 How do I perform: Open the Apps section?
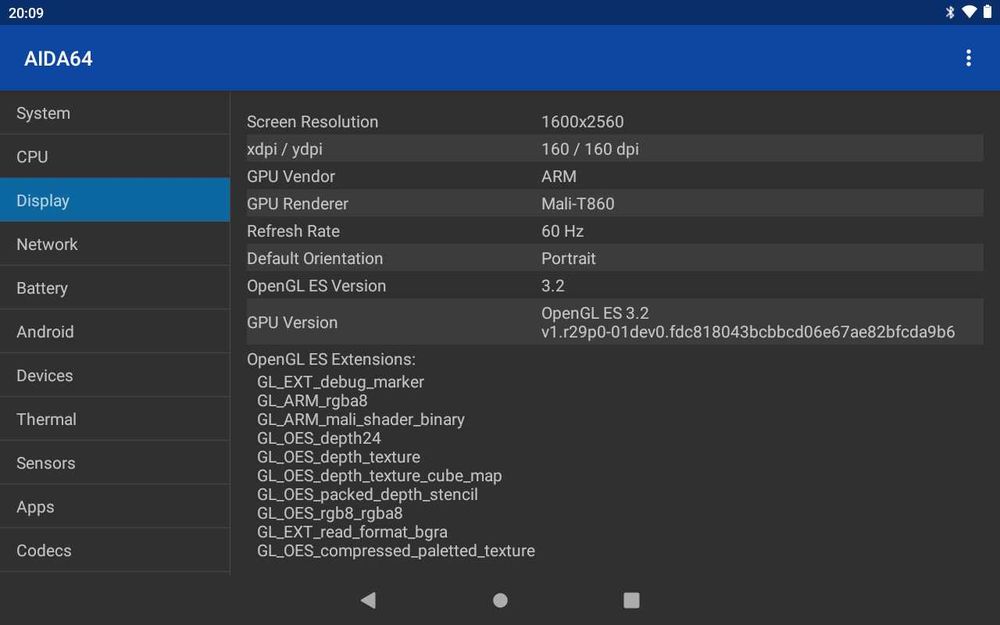click(x=115, y=507)
